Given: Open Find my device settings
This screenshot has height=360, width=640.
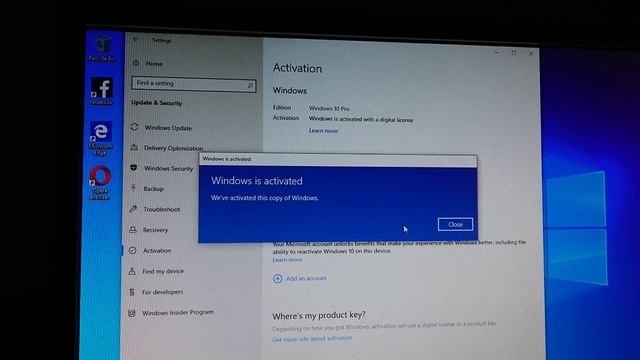Looking at the screenshot, I should [x=163, y=271].
